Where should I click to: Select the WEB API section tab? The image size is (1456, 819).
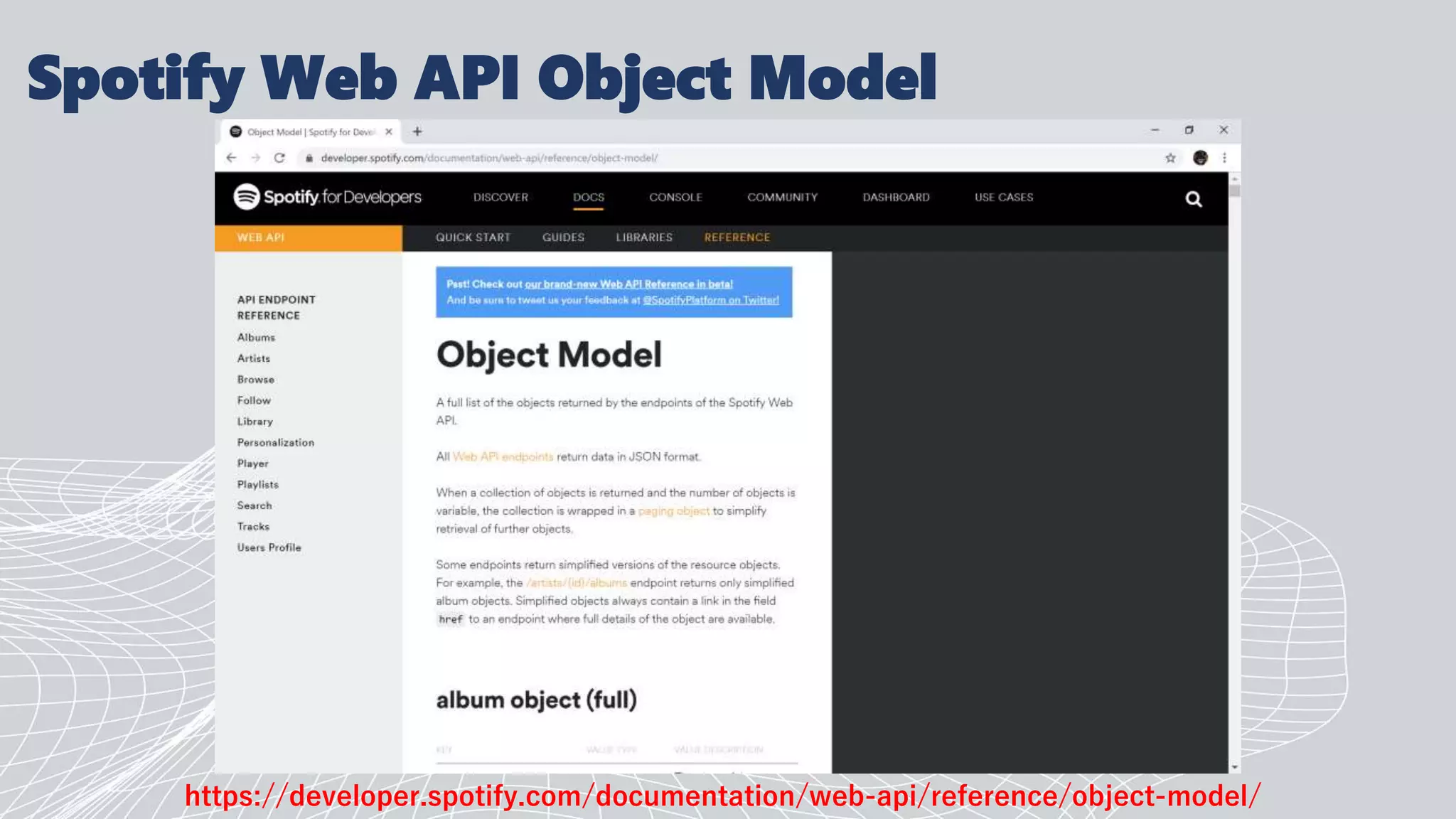click(x=309, y=238)
